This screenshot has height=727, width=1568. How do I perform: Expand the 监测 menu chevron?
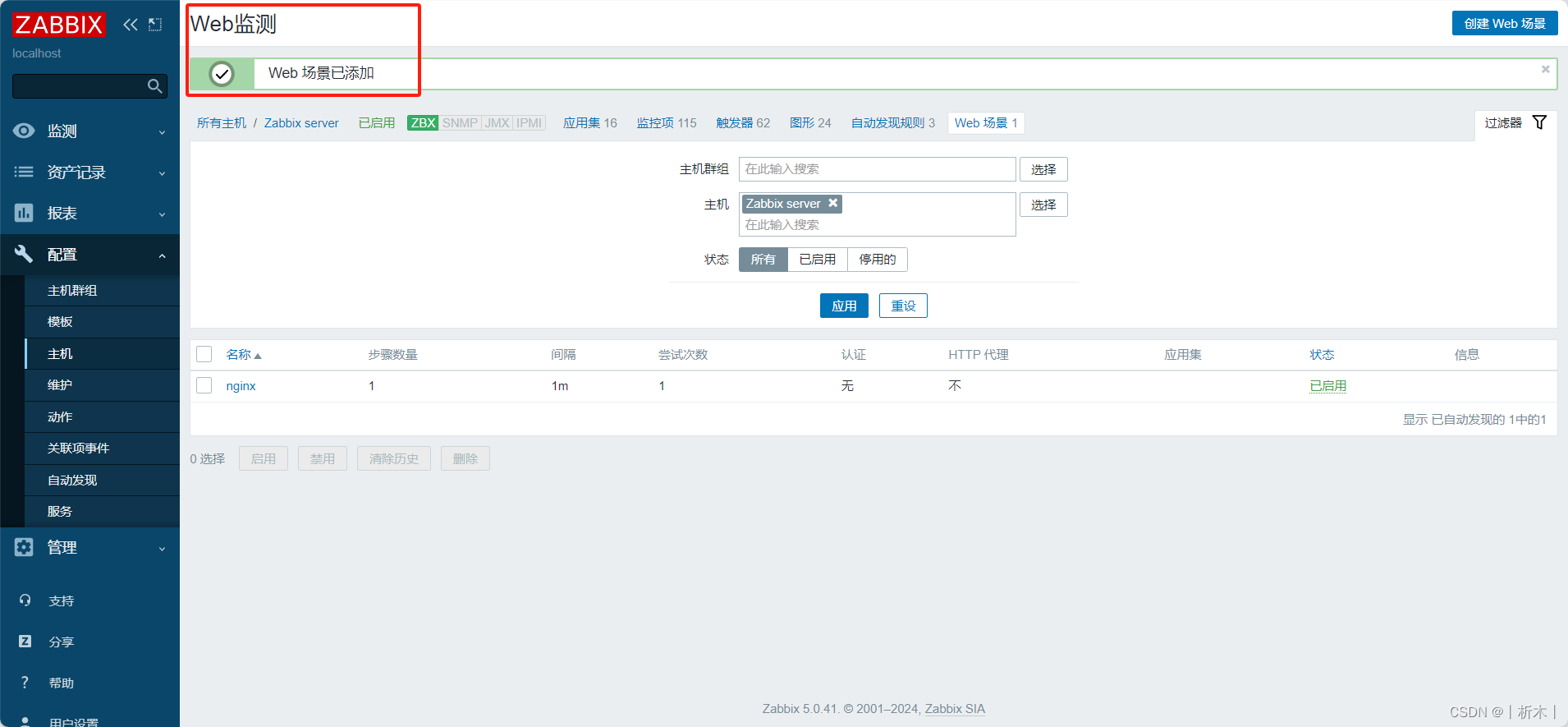[x=162, y=132]
